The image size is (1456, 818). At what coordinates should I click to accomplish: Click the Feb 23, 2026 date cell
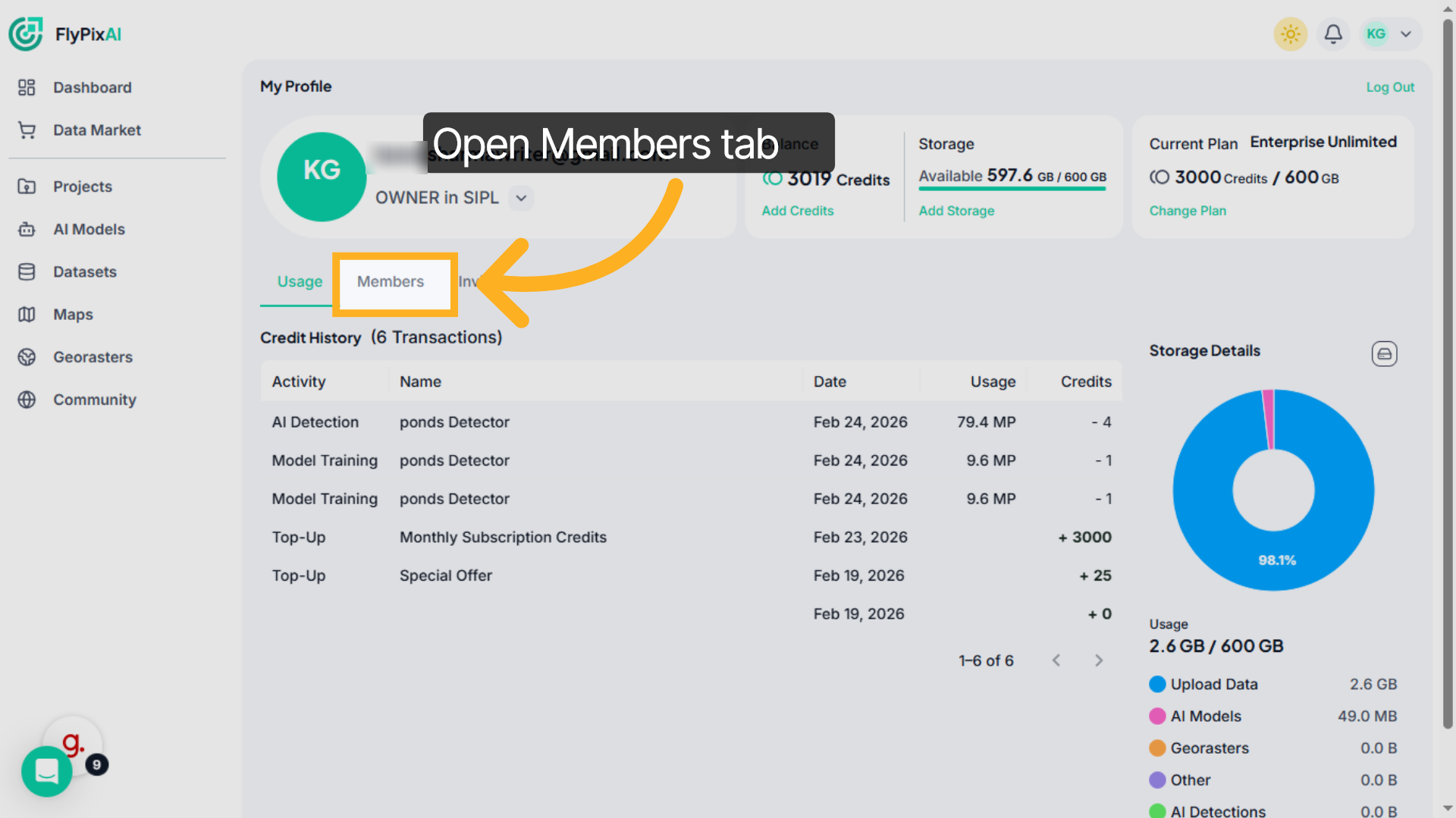tap(860, 537)
